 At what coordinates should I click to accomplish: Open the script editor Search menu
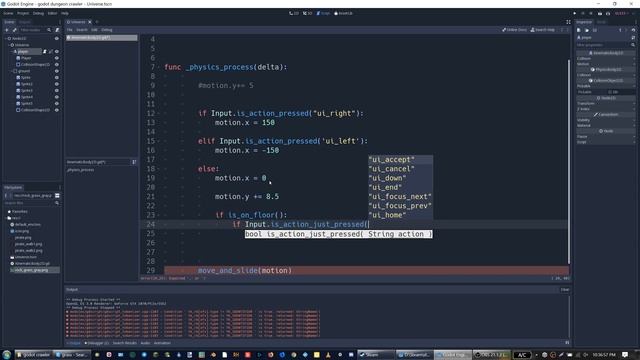[82, 30]
